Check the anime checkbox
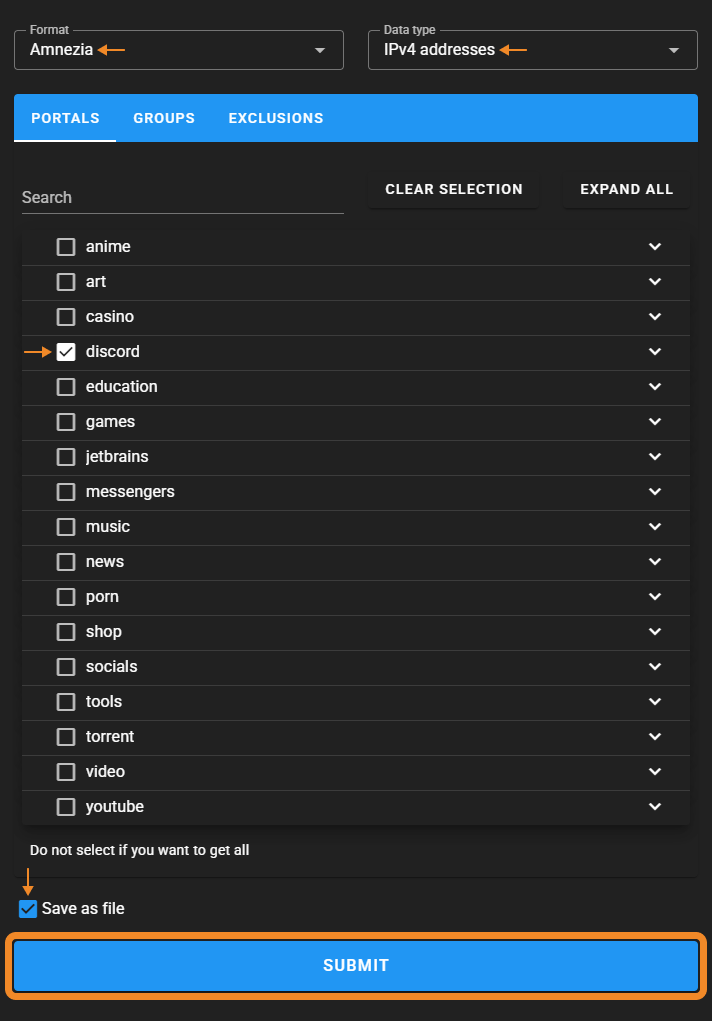The height and width of the screenshot is (1021, 712). [x=66, y=247]
